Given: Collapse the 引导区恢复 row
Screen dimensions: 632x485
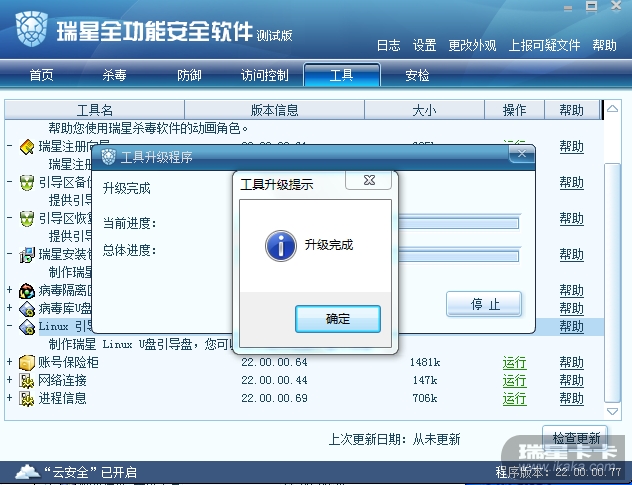Looking at the screenshot, I should [x=10, y=218].
